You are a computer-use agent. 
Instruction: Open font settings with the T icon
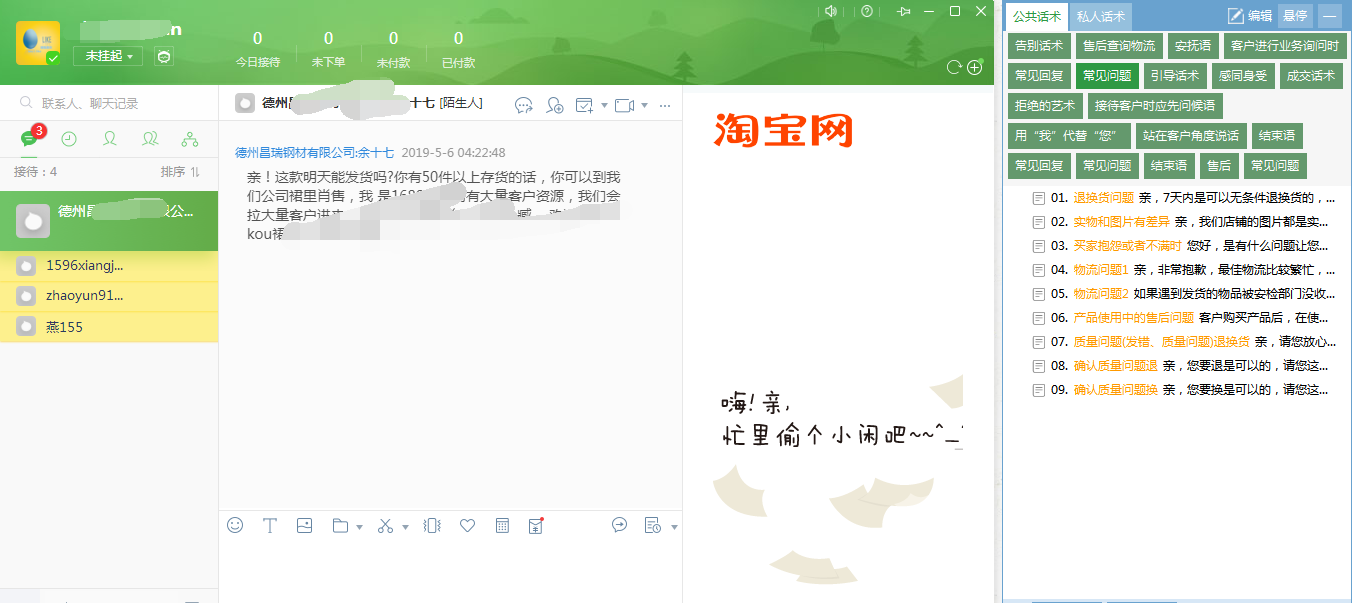[x=269, y=525]
